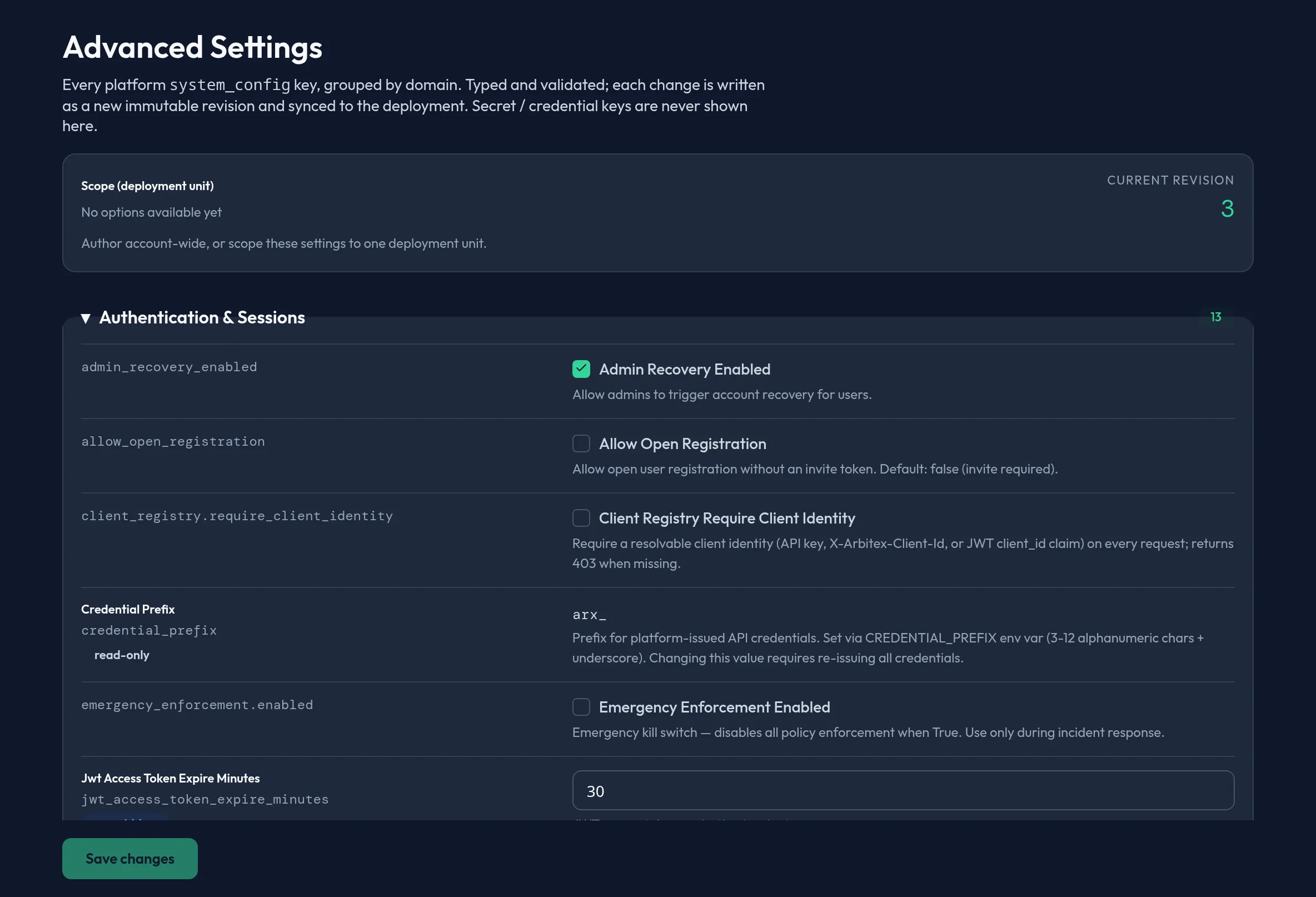Screen dimensions: 1316x897
Task: Click the CURRENT REVISION label
Action: (x=1170, y=180)
